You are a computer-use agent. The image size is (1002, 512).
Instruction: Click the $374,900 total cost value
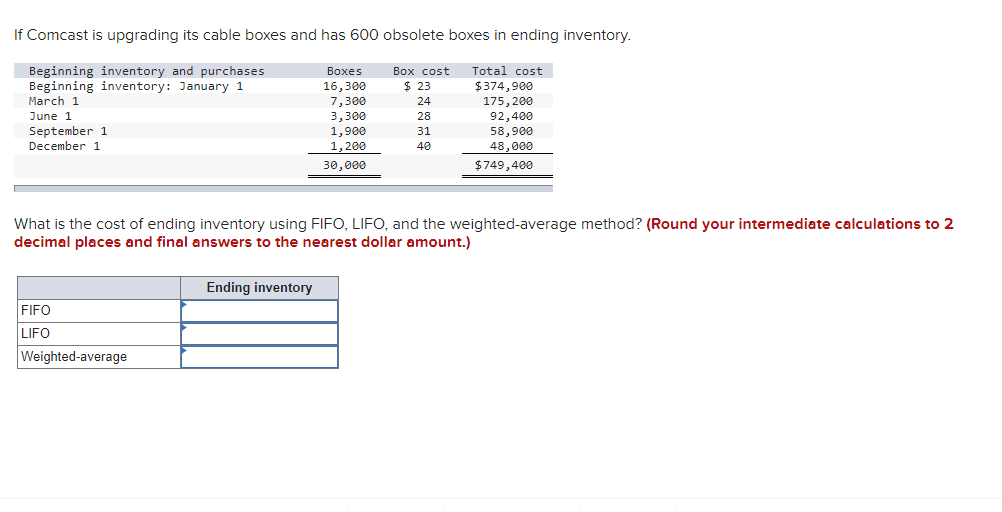(x=504, y=86)
